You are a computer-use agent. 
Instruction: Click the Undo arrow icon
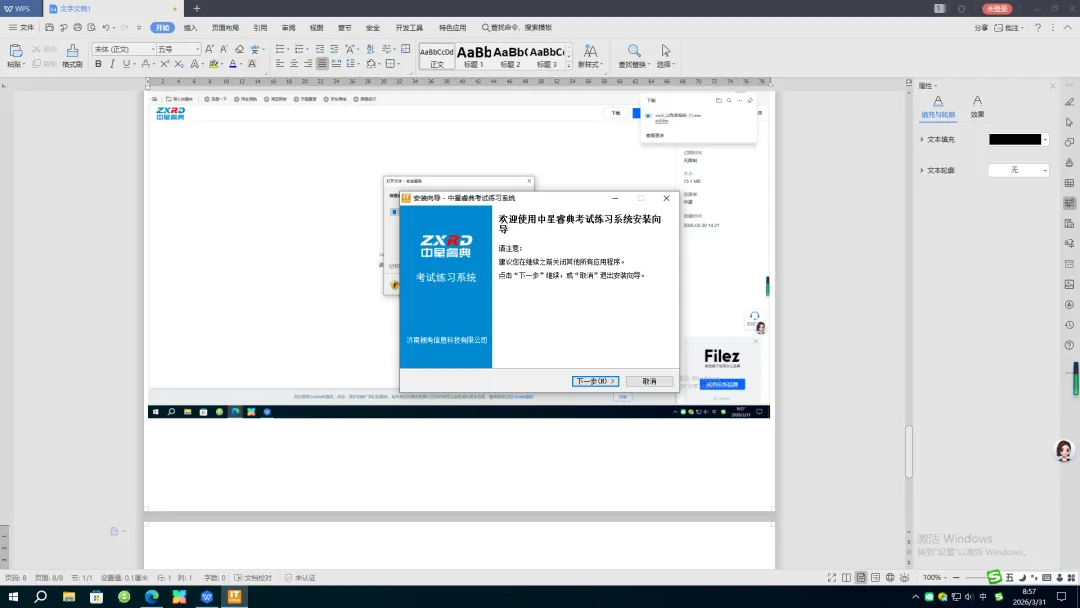[x=106, y=28]
